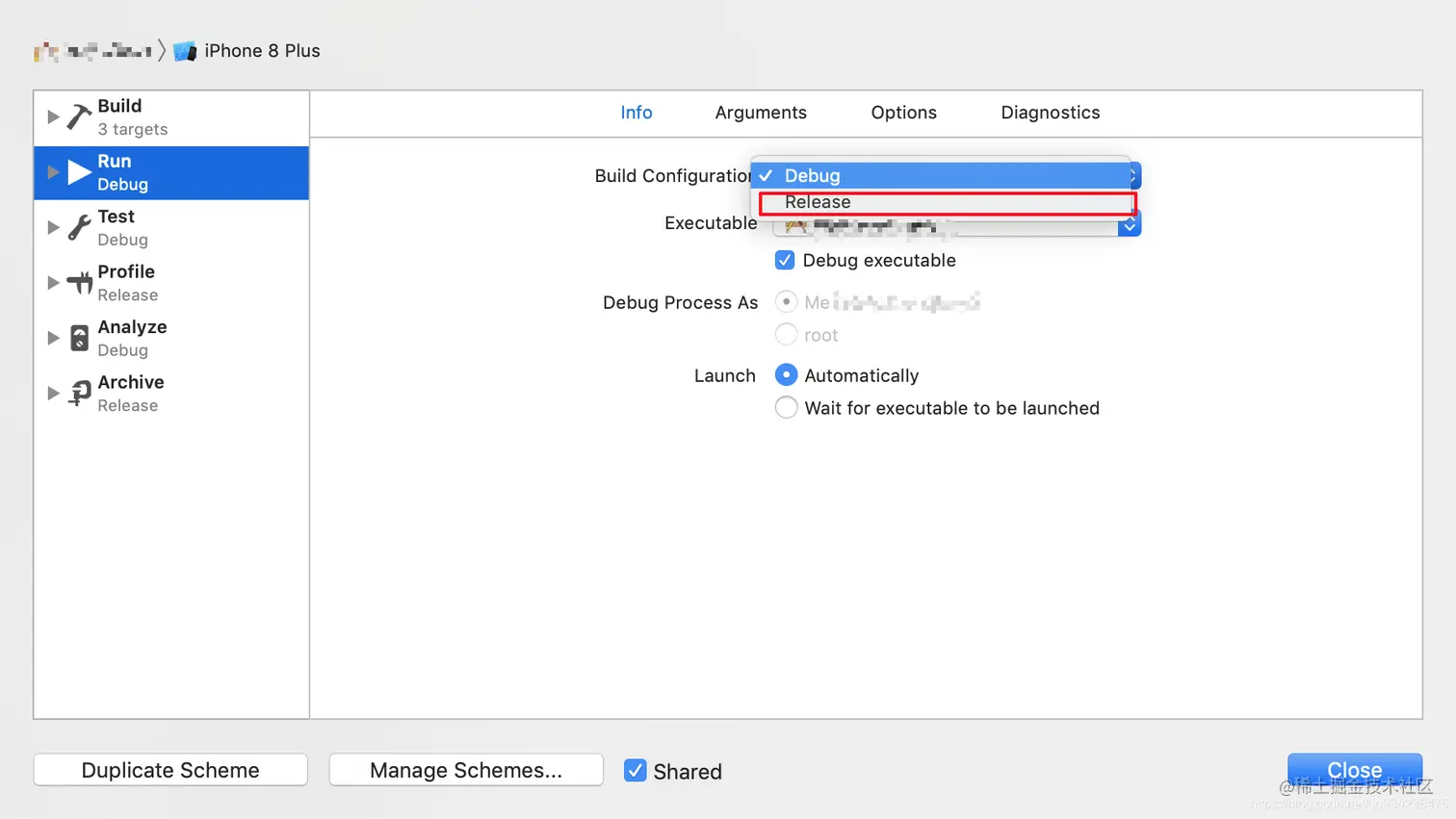1456x819 pixels.
Task: Click the Archive action icon
Action: pos(79,393)
